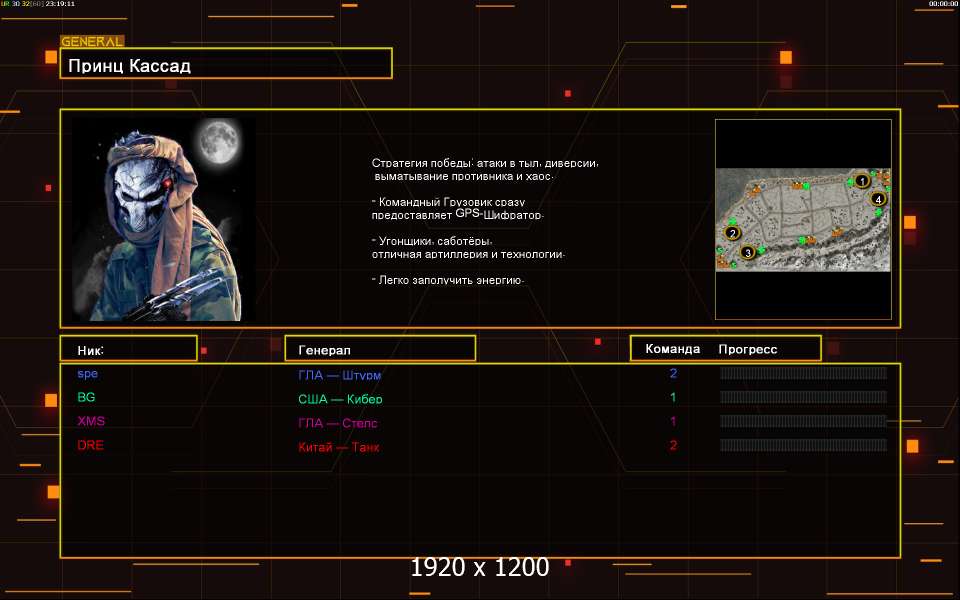
Task: Click the loading progress bar for spe
Action: coord(803,373)
